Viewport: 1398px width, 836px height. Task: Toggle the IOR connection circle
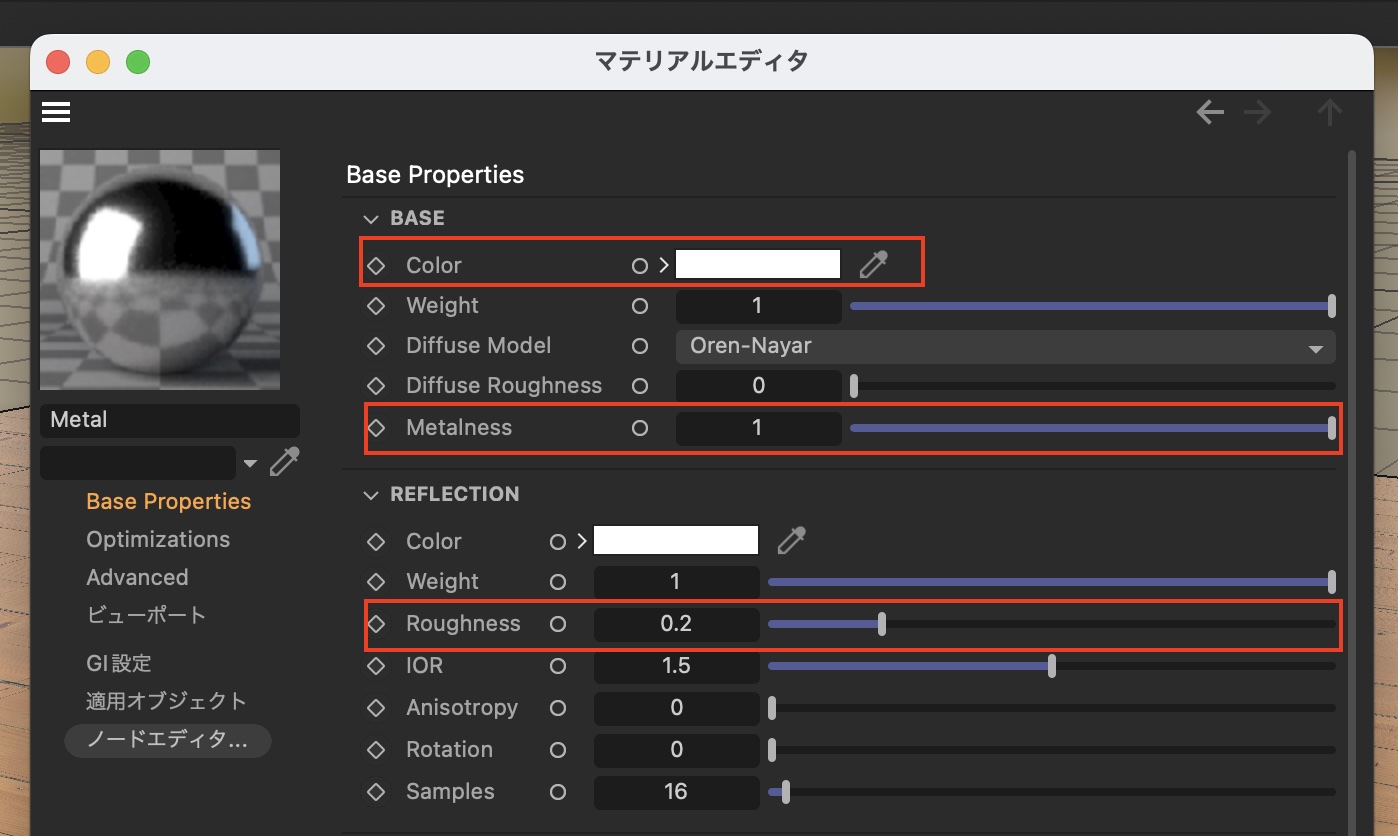coord(558,665)
